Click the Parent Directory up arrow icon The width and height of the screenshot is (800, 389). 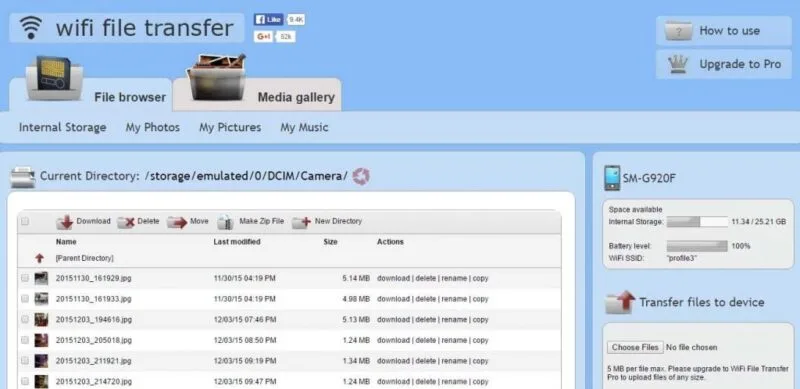click(40, 258)
